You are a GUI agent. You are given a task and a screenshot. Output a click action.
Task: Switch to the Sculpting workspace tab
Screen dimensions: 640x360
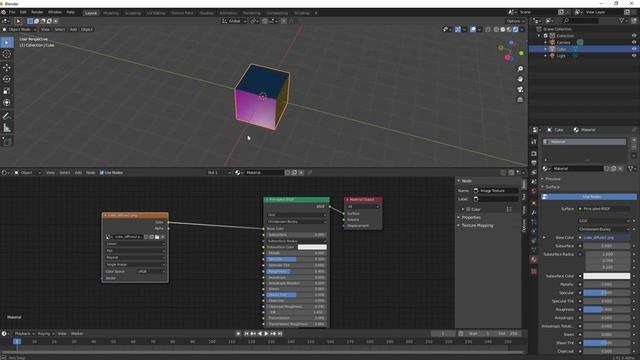133,13
